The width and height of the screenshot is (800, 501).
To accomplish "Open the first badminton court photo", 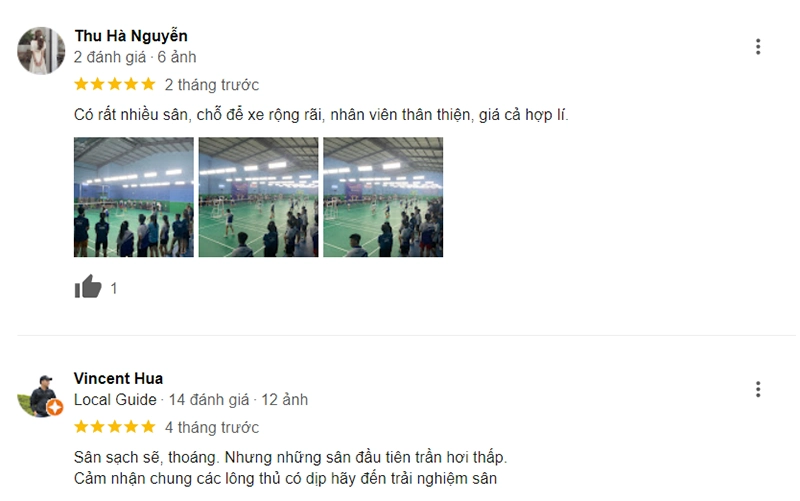I will click(134, 197).
